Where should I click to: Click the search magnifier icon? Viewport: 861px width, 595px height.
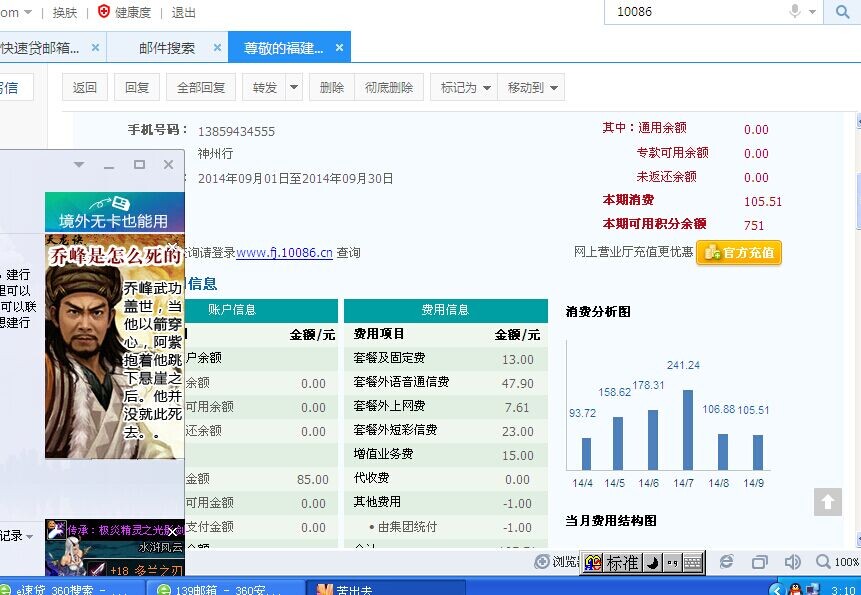click(x=837, y=12)
